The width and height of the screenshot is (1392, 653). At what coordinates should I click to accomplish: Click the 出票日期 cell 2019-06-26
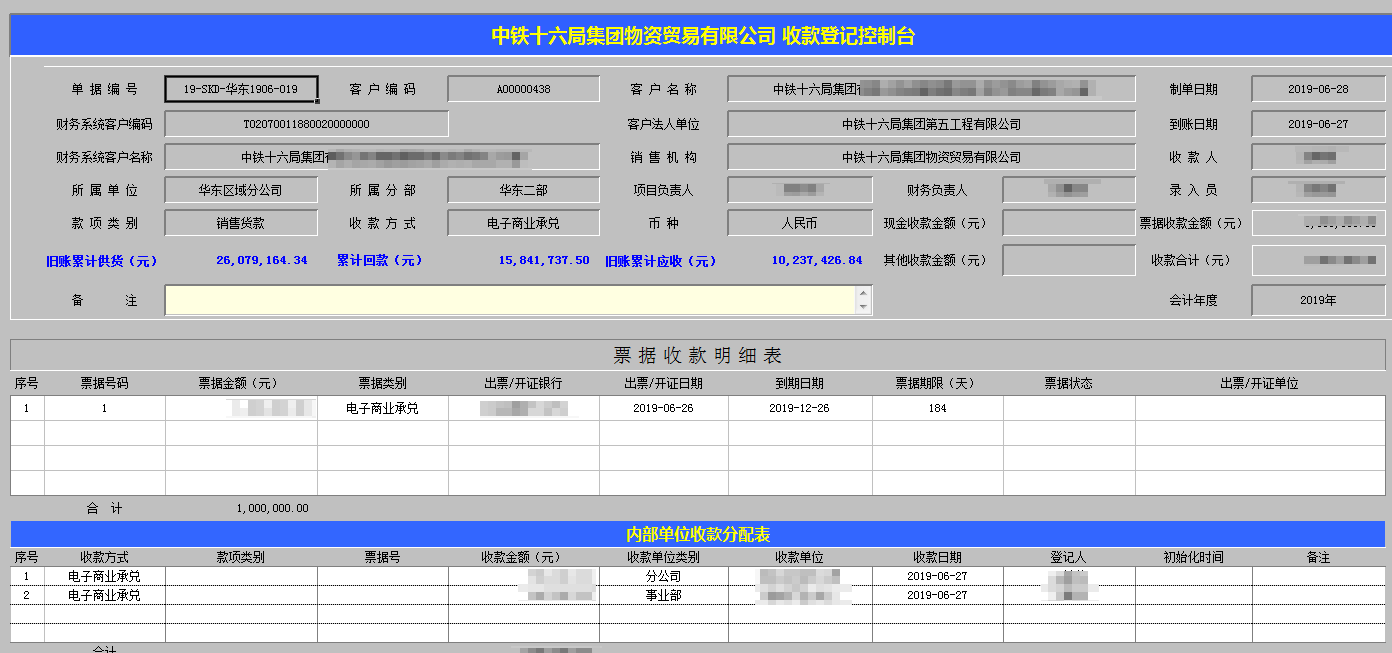coord(663,408)
